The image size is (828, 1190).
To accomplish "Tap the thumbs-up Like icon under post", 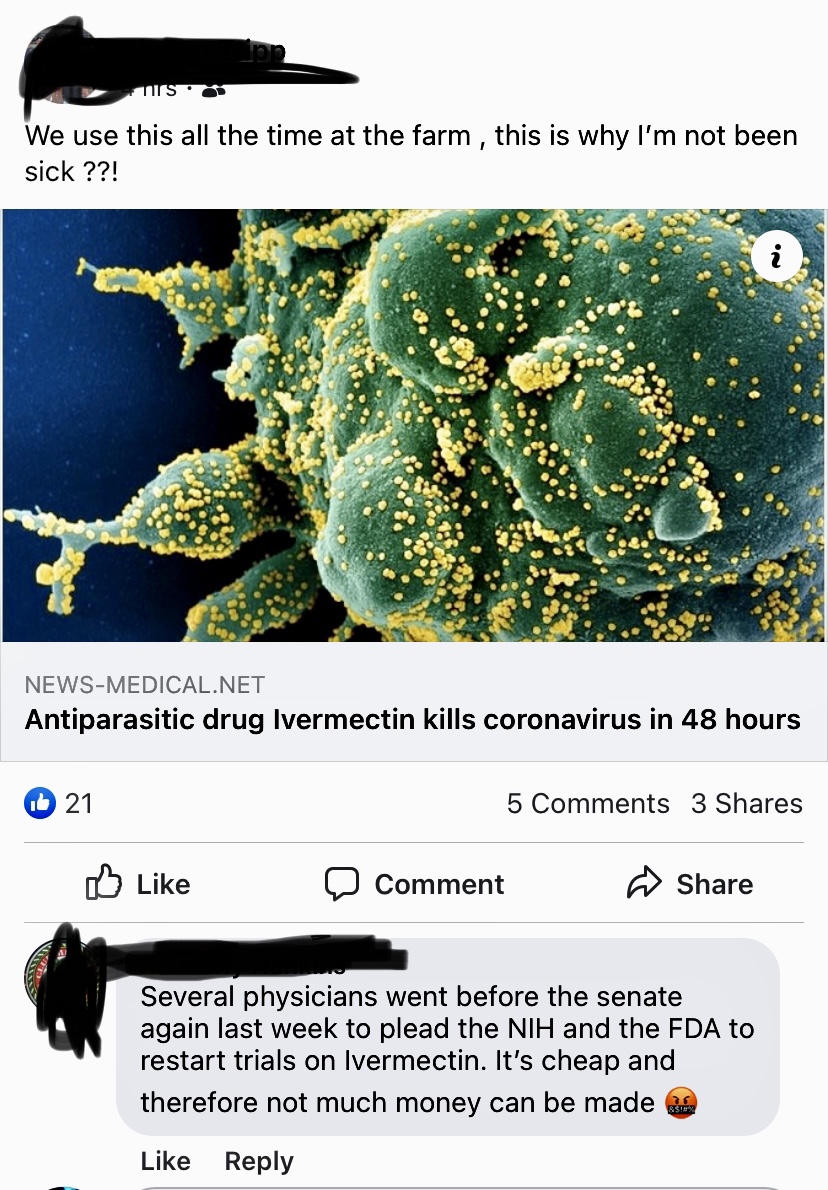I will pos(103,883).
